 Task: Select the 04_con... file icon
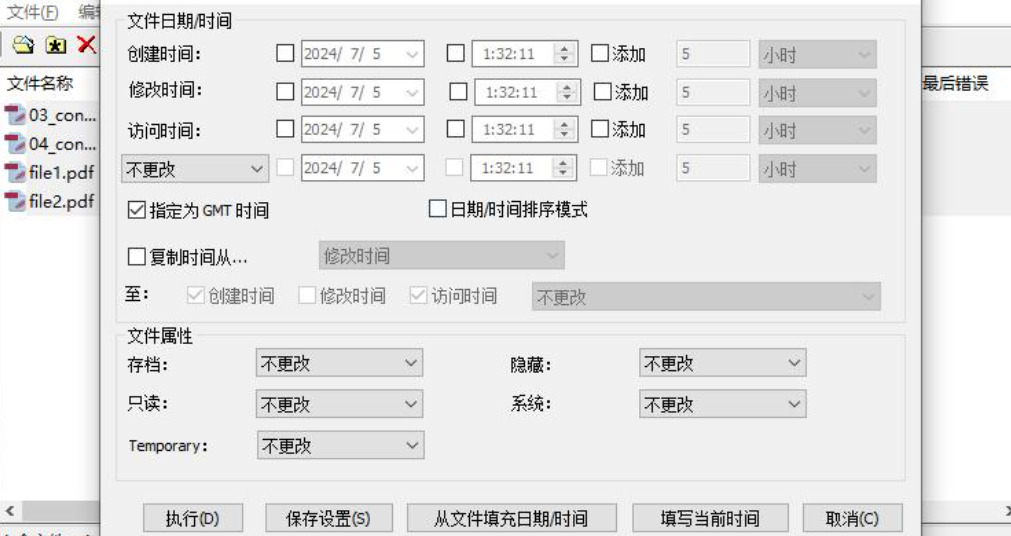(15, 144)
